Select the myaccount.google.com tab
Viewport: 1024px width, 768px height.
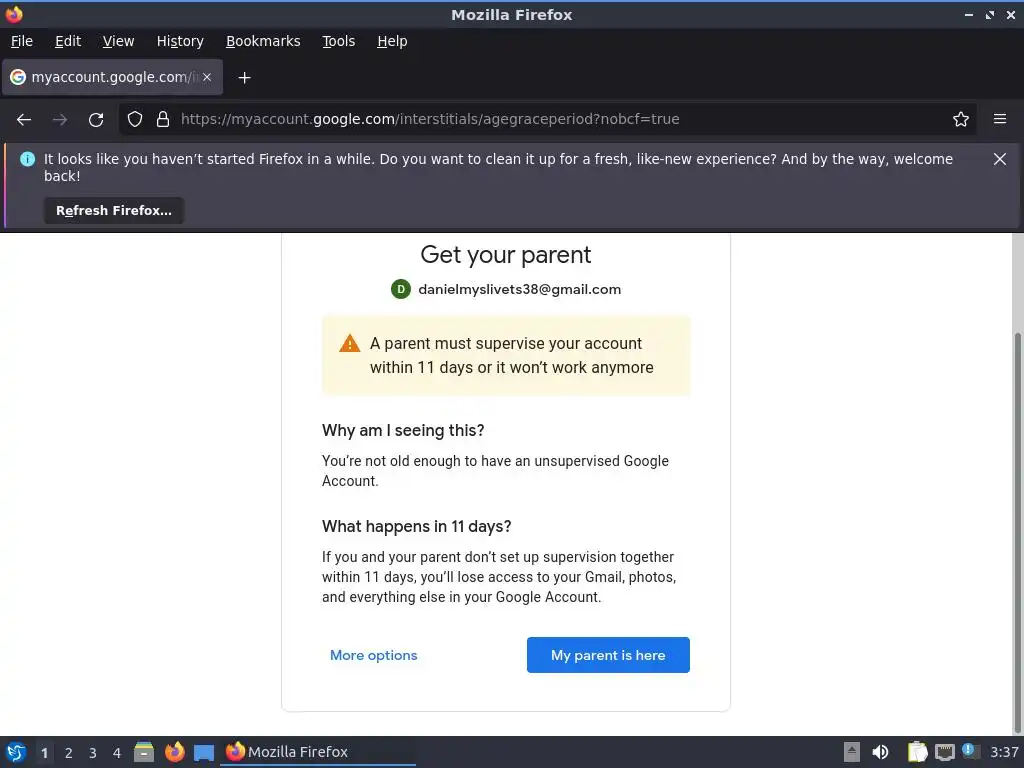tap(113, 77)
